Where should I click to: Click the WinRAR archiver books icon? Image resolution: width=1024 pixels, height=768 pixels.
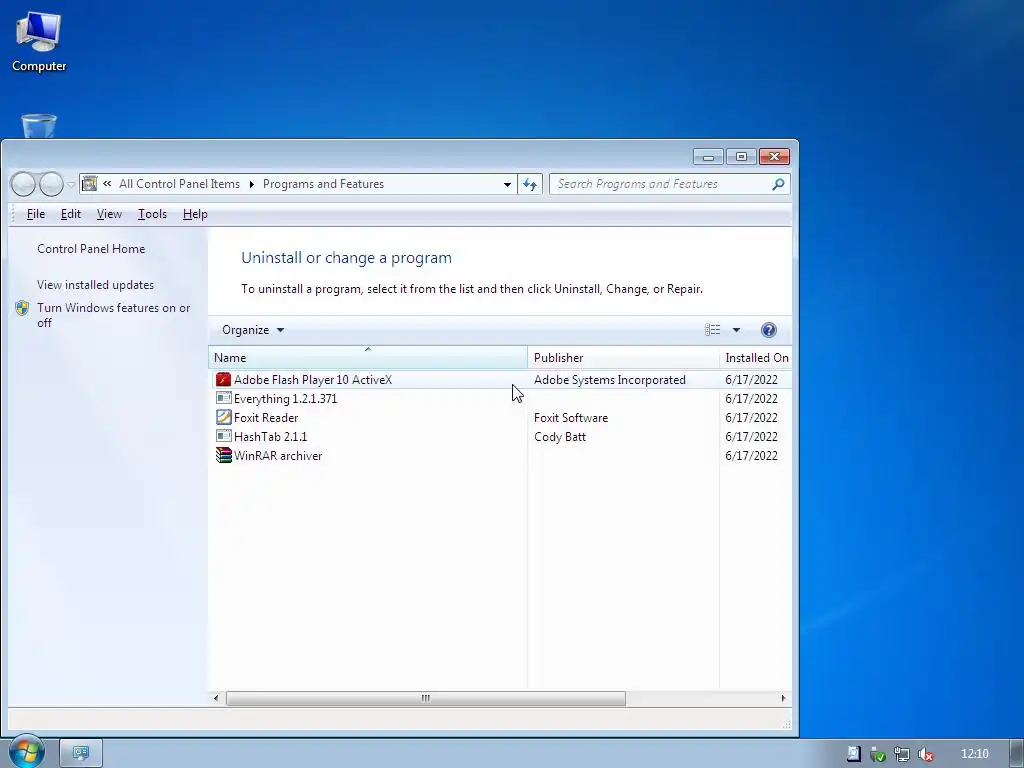[223, 455]
